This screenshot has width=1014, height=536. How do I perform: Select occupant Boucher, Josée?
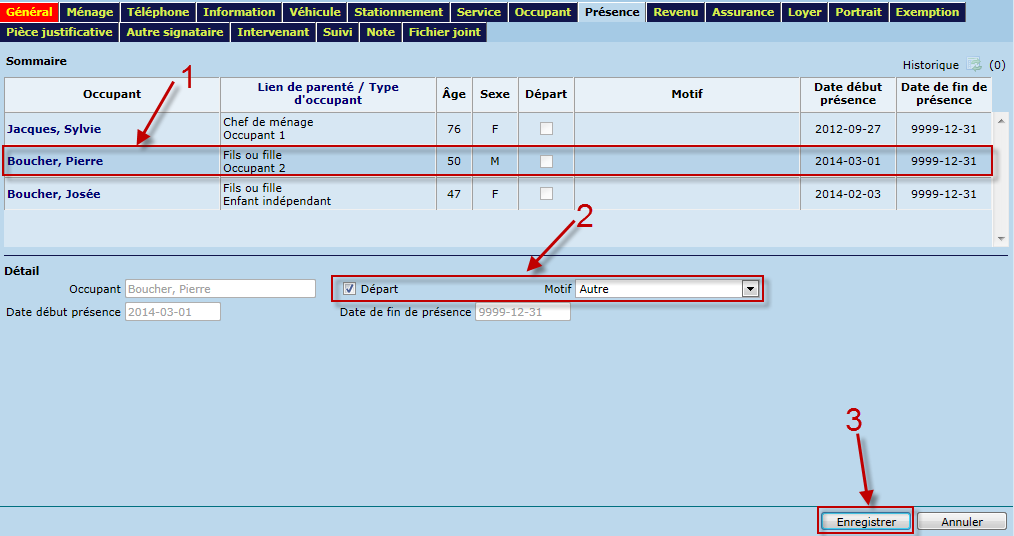click(54, 194)
